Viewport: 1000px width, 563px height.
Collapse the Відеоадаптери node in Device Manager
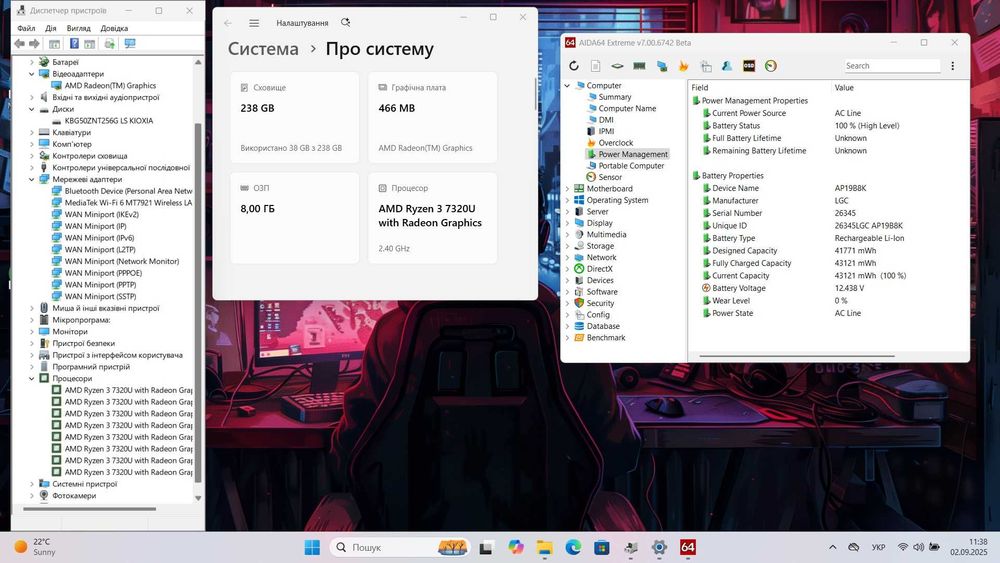tap(31, 74)
